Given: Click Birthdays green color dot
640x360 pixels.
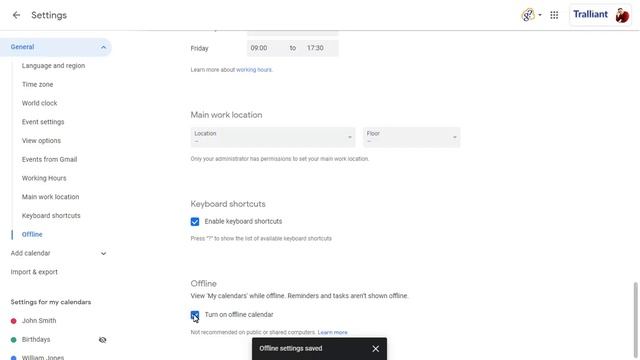Looking at the screenshot, I should [13, 340].
